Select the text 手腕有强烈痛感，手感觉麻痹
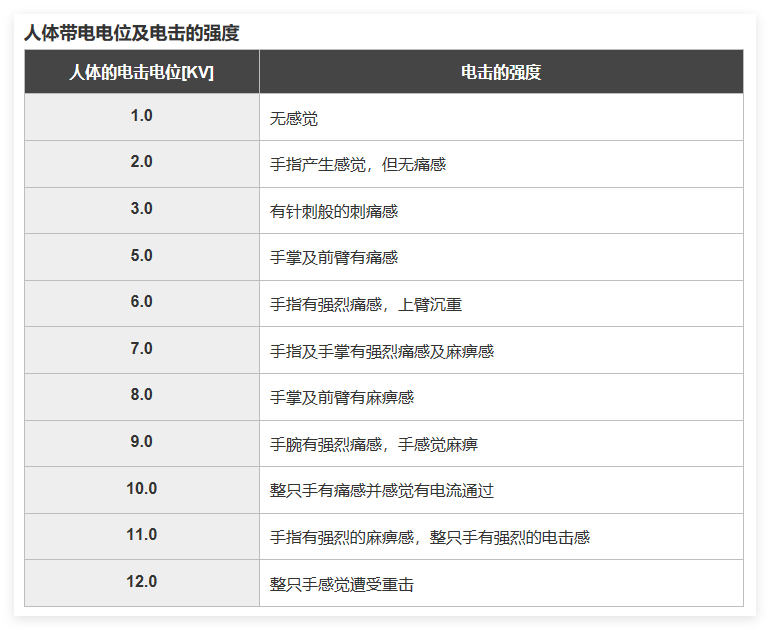 [374, 445]
